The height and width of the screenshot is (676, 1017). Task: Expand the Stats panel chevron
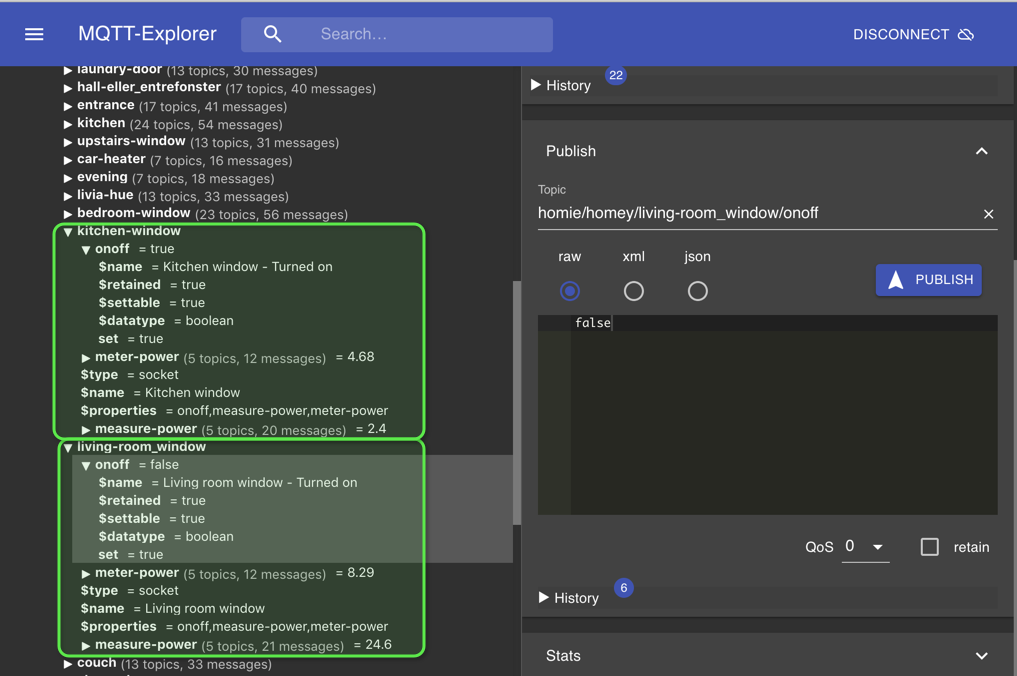click(981, 656)
